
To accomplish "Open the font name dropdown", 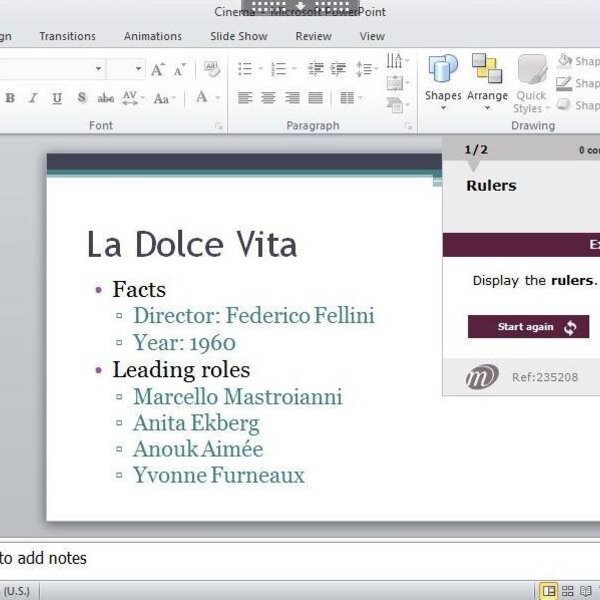I will (98, 69).
